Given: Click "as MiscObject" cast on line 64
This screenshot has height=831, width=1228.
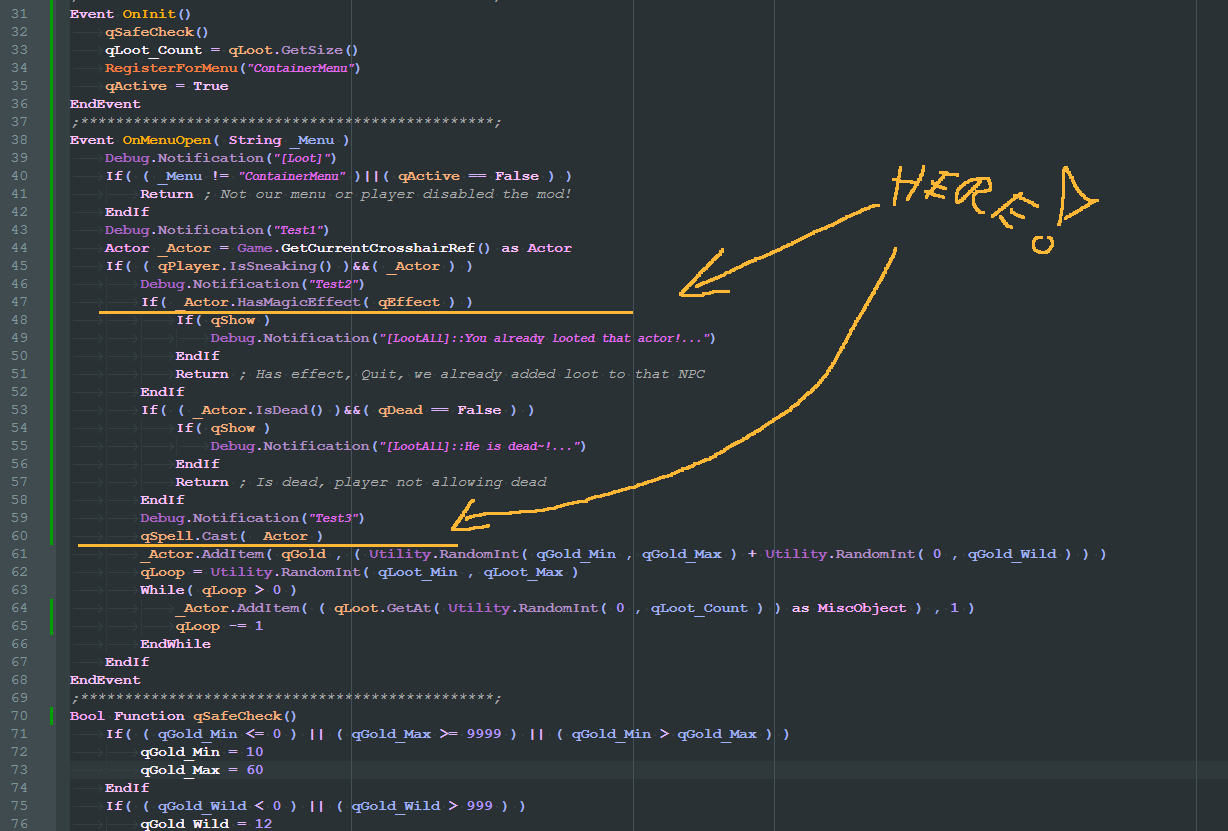Looking at the screenshot, I should coord(850,608).
